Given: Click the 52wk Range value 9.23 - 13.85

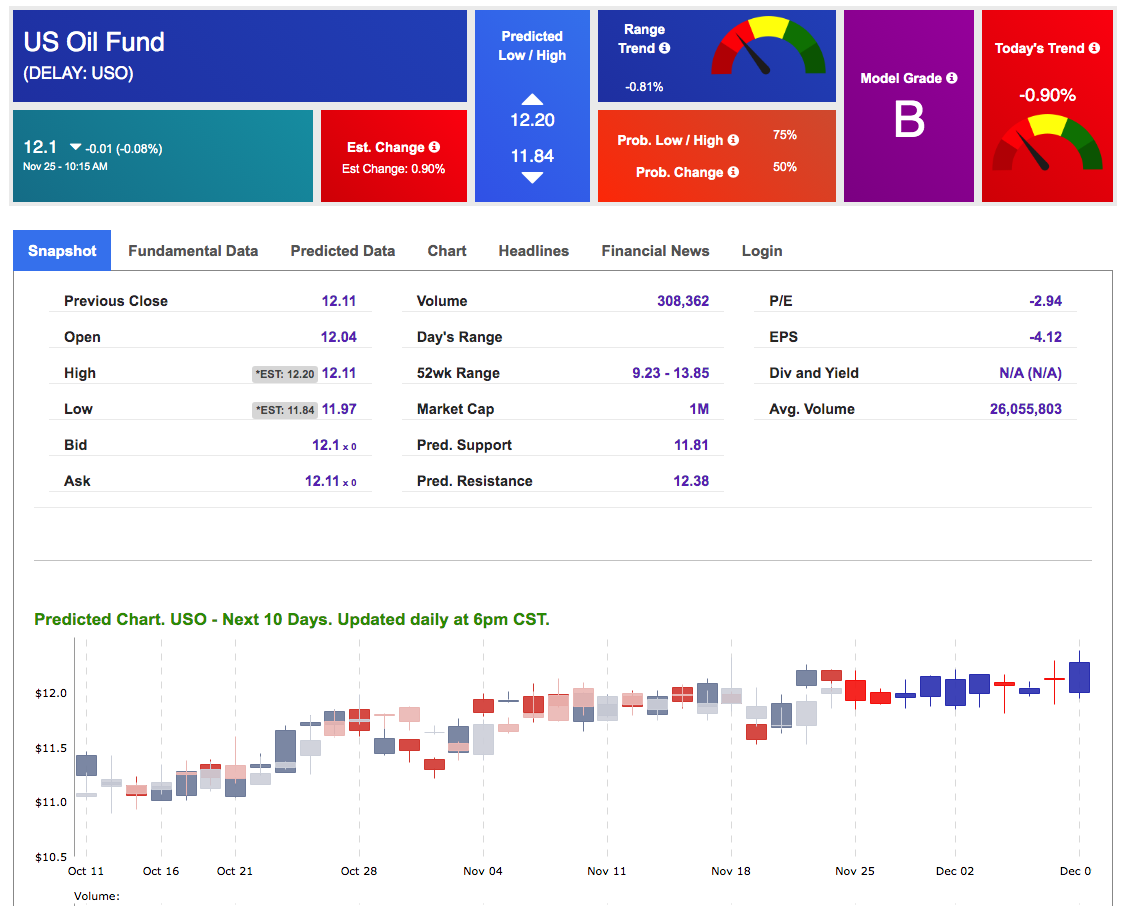Looking at the screenshot, I should pos(671,373).
